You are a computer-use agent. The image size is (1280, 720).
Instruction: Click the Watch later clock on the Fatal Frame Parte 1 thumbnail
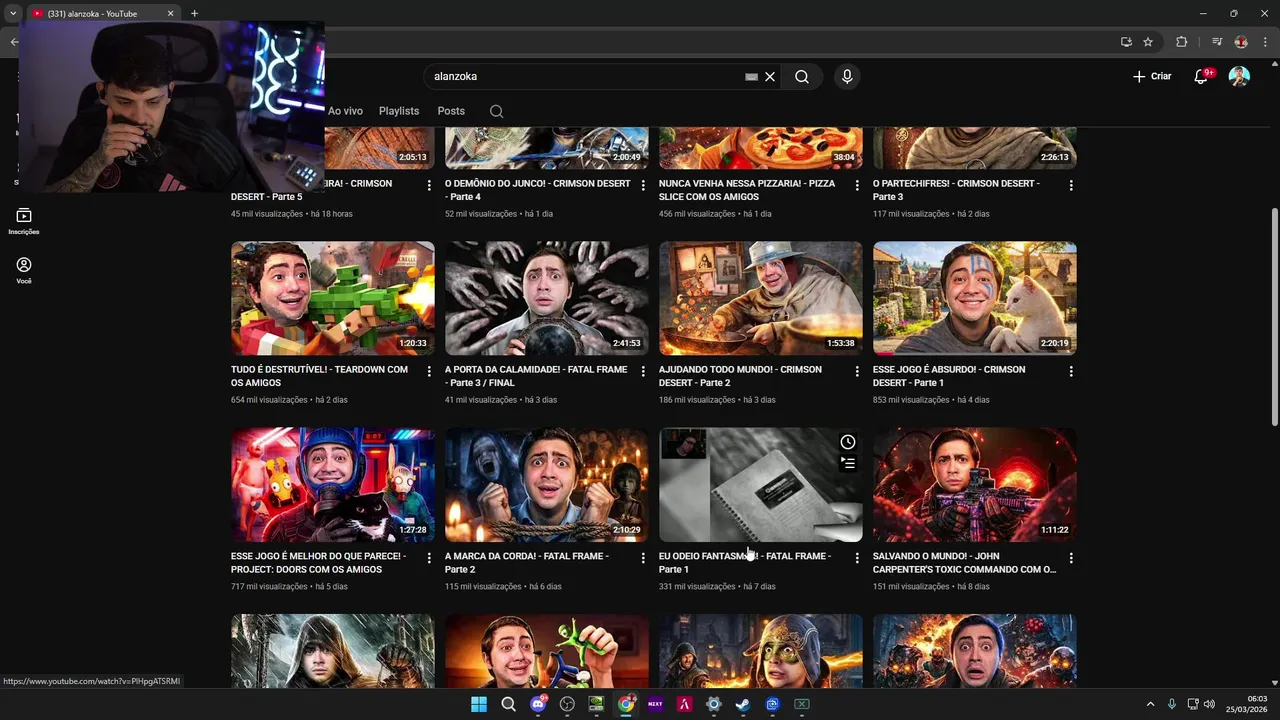pyautogui.click(x=848, y=442)
